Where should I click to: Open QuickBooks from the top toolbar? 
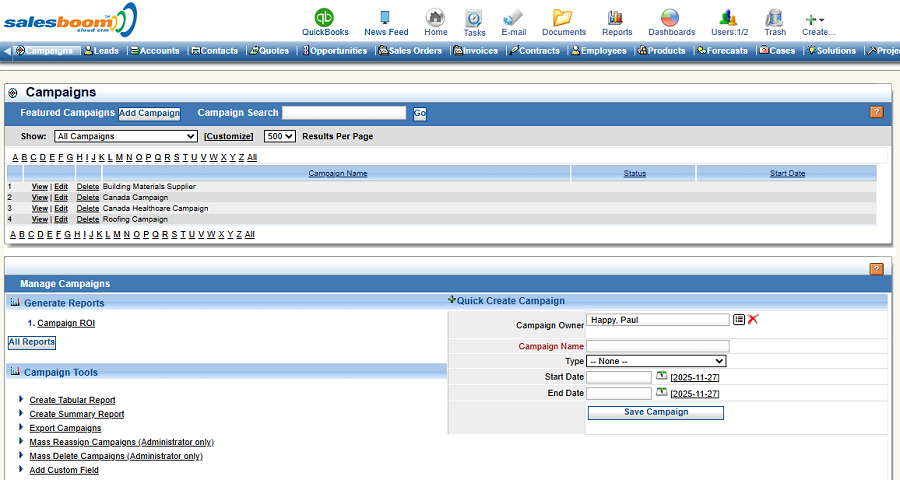pos(325,18)
